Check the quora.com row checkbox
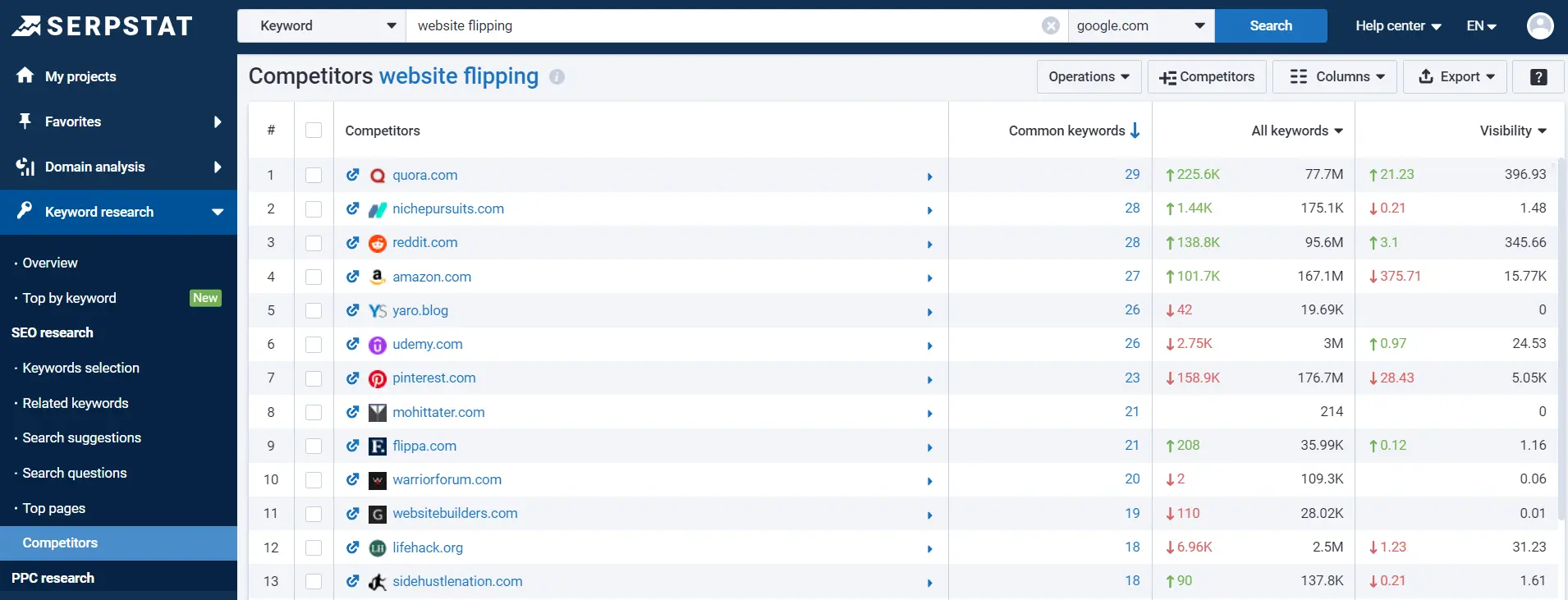 (x=314, y=175)
